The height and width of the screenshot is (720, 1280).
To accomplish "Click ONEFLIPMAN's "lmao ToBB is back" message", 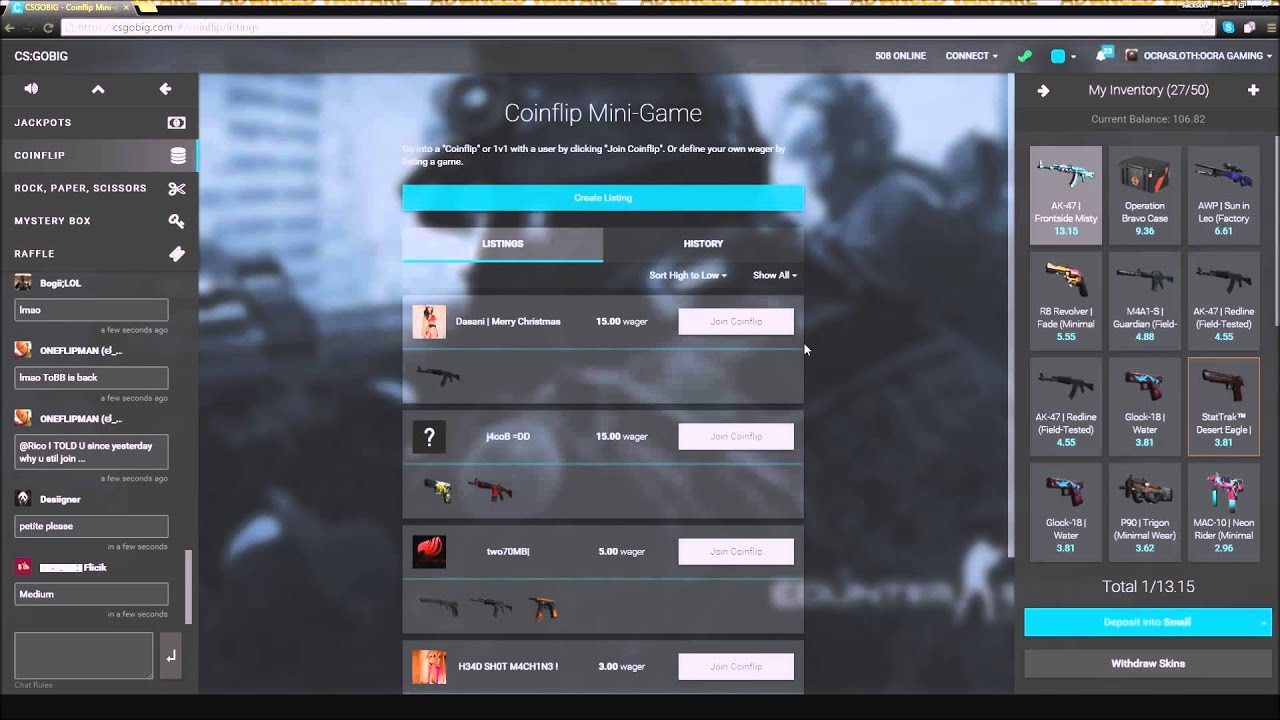I will tap(91, 378).
